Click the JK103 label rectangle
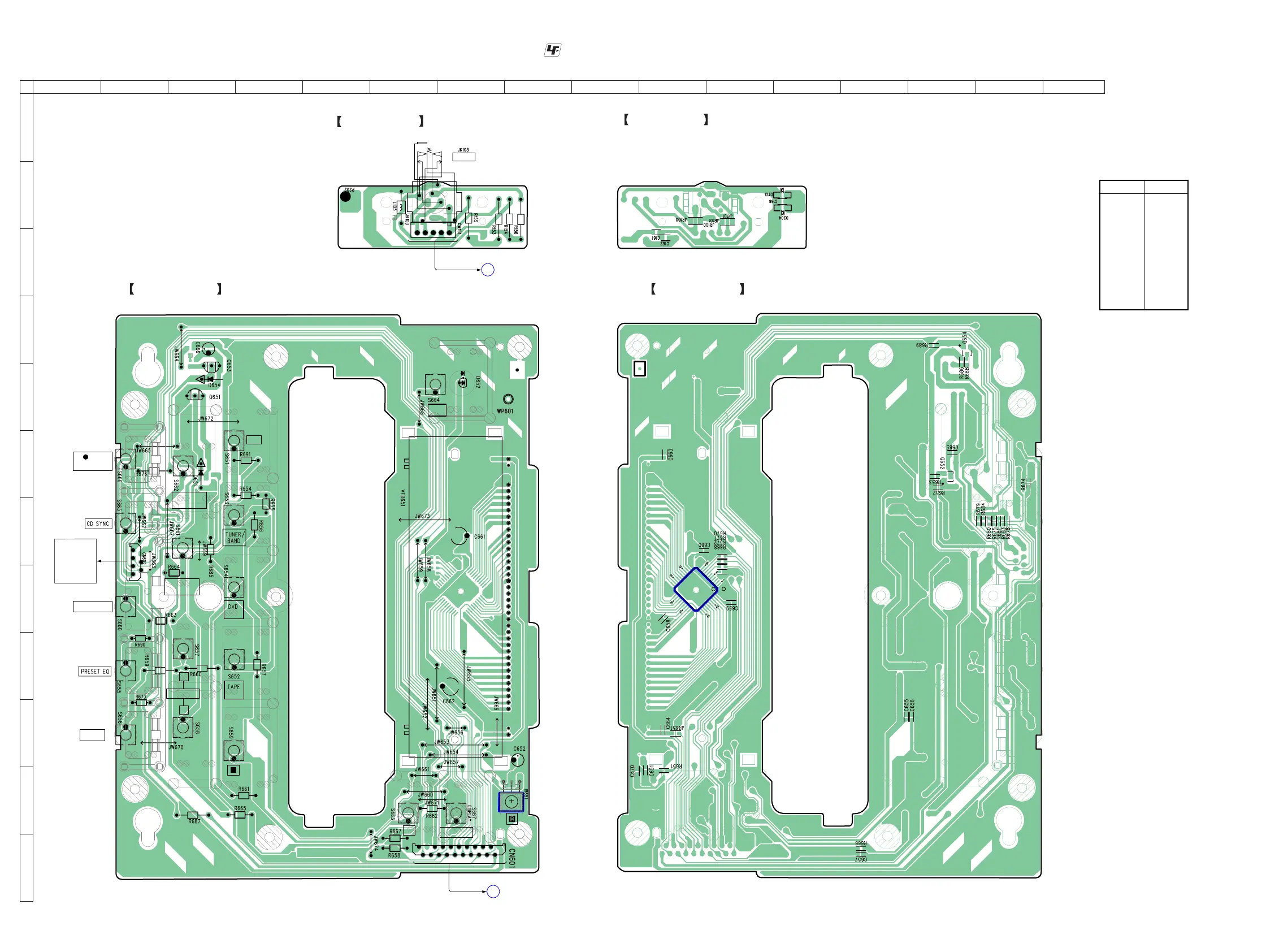1266x952 pixels. click(463, 157)
